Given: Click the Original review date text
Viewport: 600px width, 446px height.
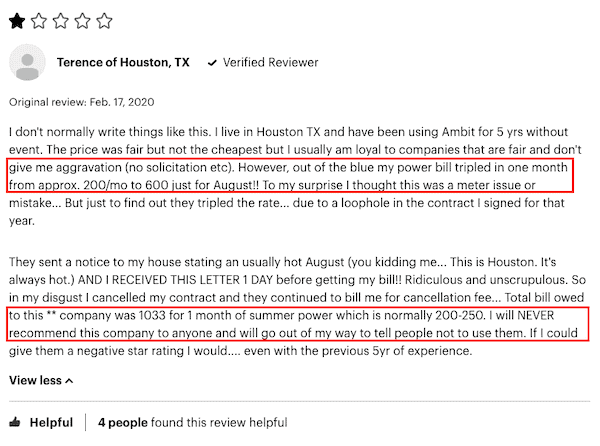Looking at the screenshot, I should (82, 102).
